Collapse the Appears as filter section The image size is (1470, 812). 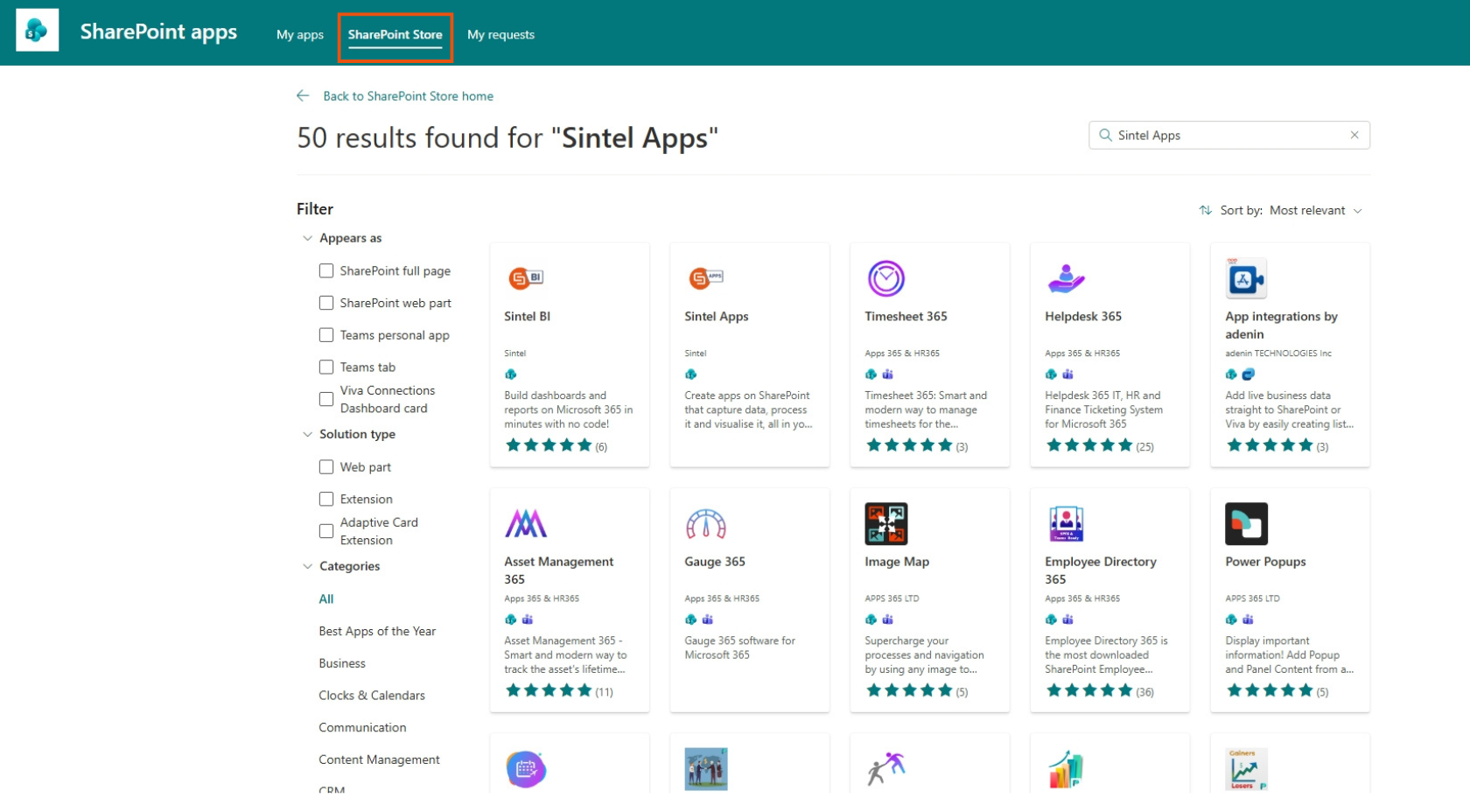[x=307, y=238]
